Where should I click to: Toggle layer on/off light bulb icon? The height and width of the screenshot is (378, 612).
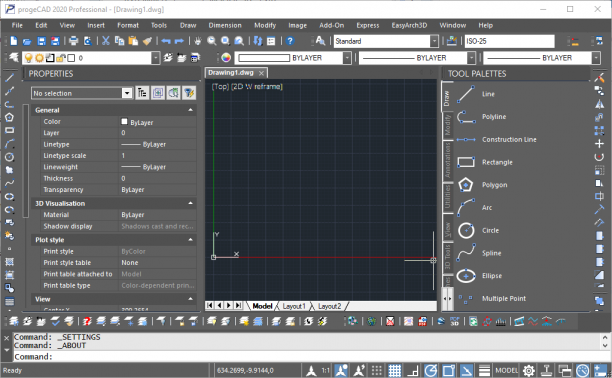[28, 58]
